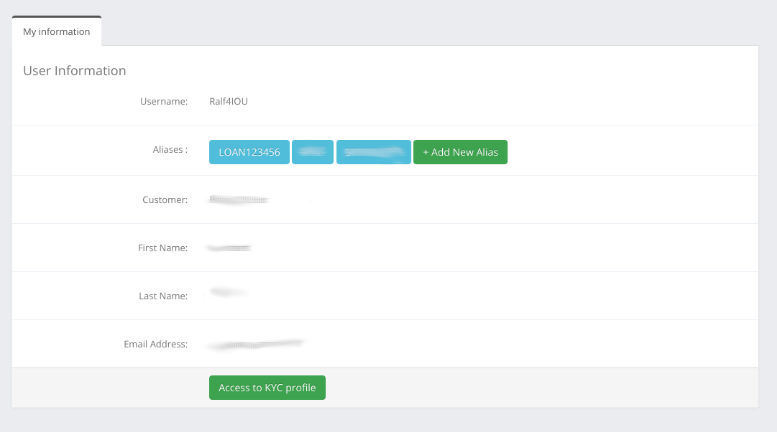The width and height of the screenshot is (777, 432).
Task: Click the Last Name field label
Action: coord(163,296)
